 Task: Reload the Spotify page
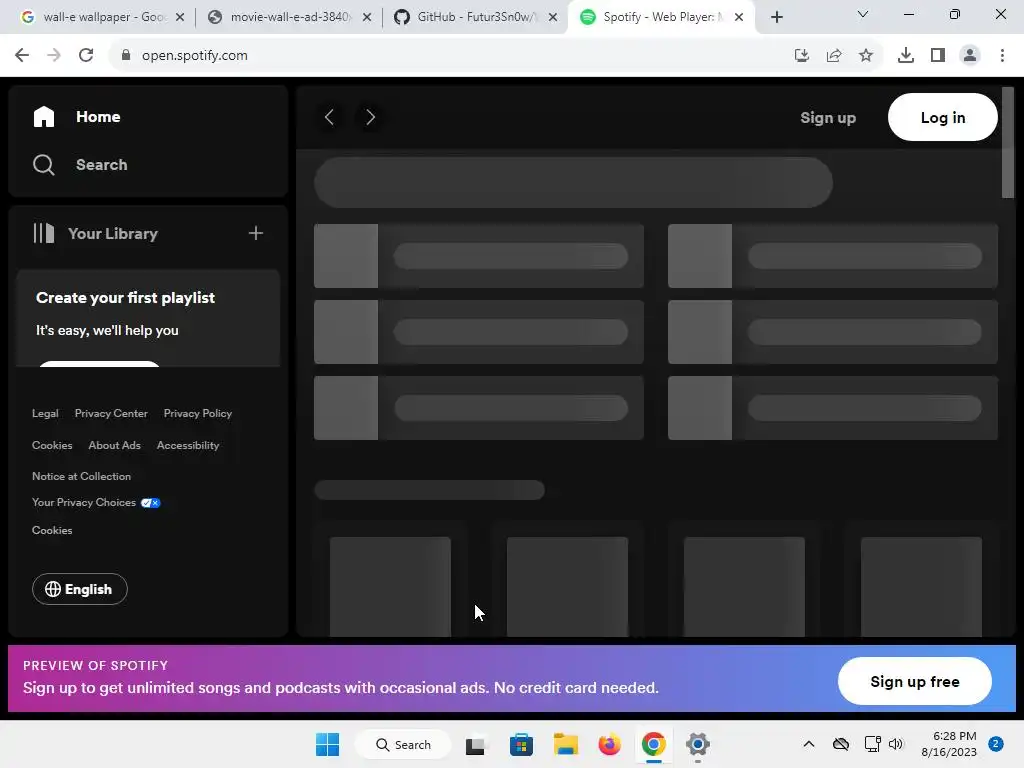click(86, 56)
